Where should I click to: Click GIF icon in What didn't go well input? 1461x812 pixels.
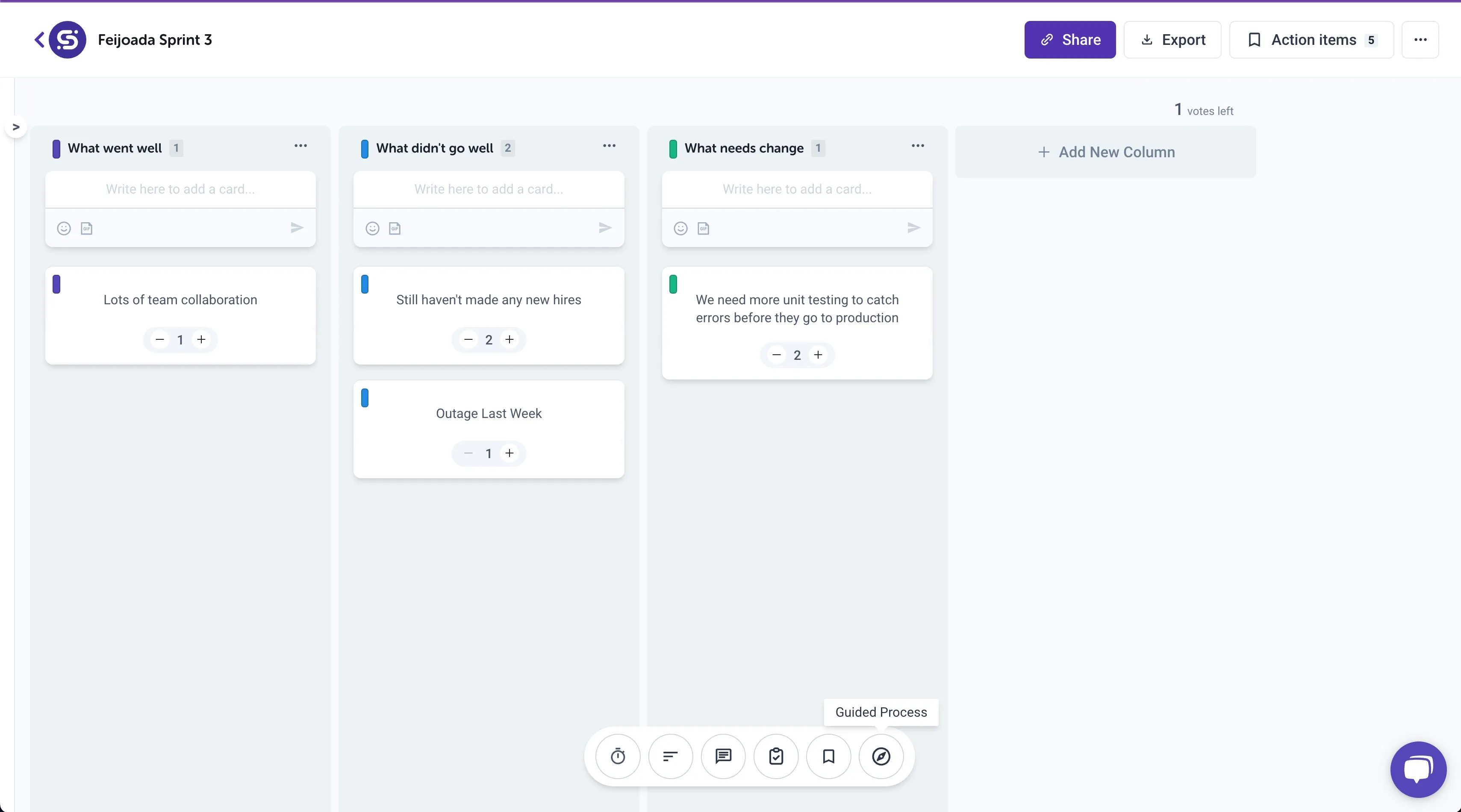point(395,228)
